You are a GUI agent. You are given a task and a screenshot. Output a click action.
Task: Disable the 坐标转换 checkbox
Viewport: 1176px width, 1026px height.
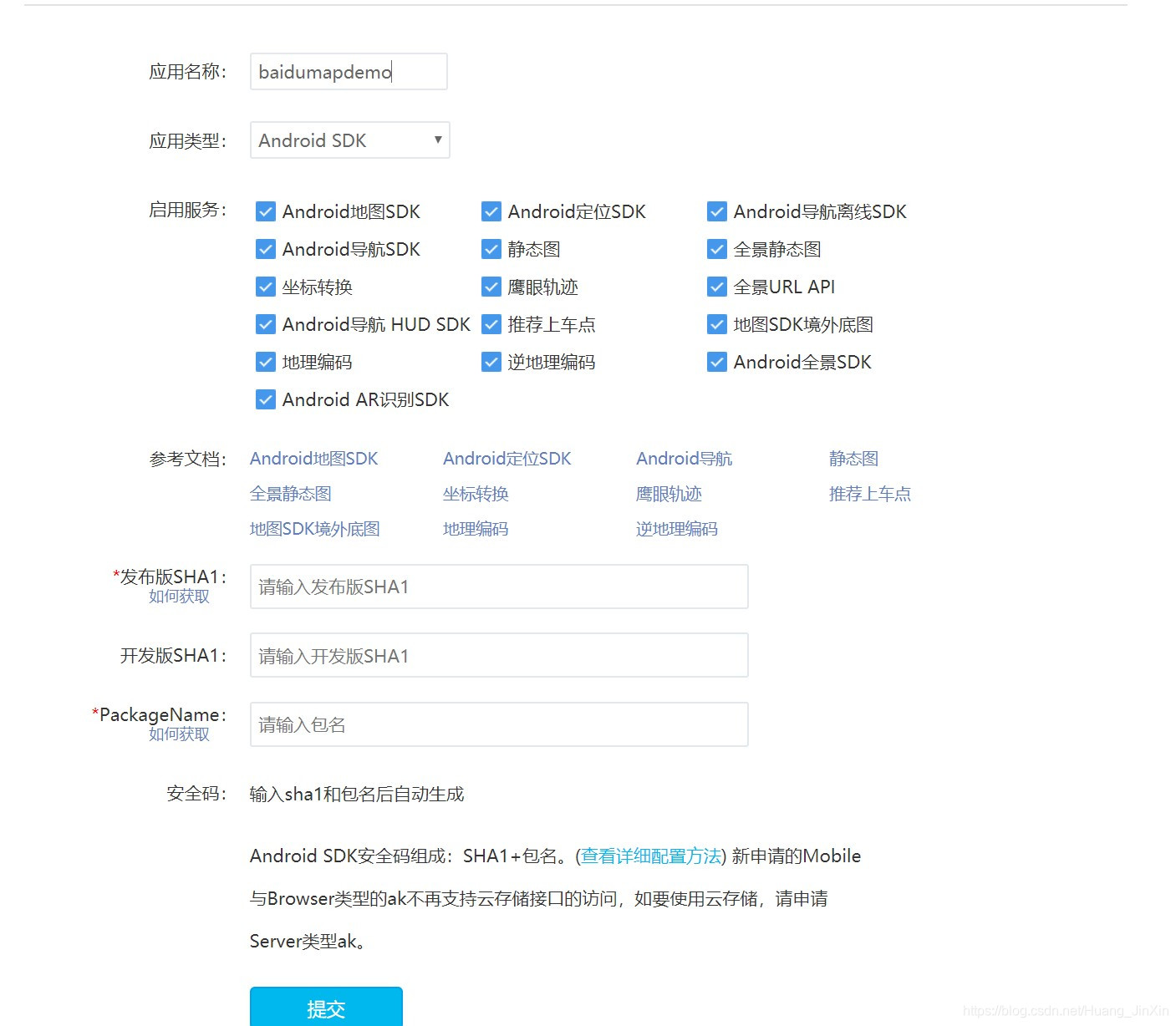pyautogui.click(x=266, y=287)
